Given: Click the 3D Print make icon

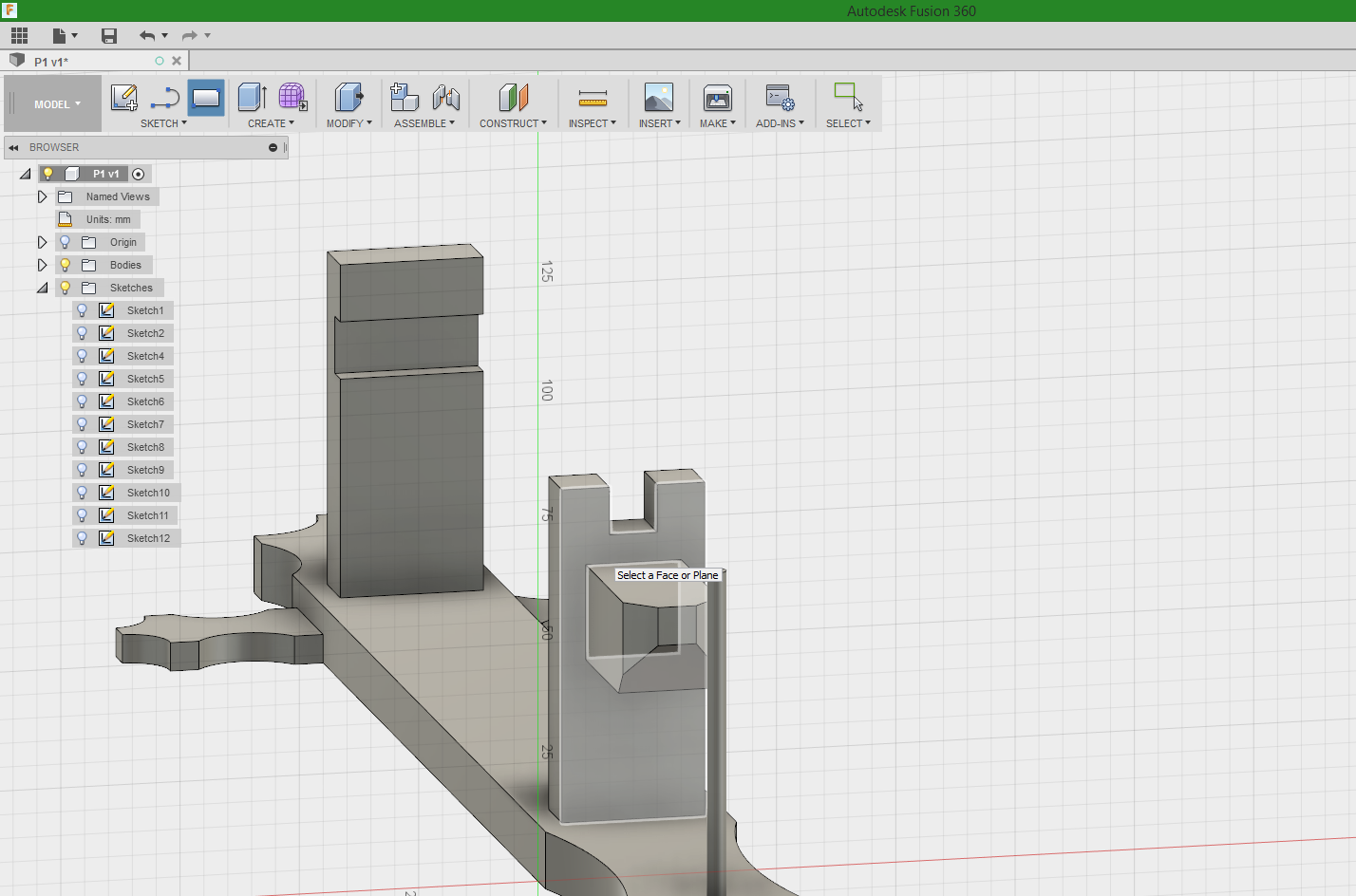Looking at the screenshot, I should pos(718,97).
